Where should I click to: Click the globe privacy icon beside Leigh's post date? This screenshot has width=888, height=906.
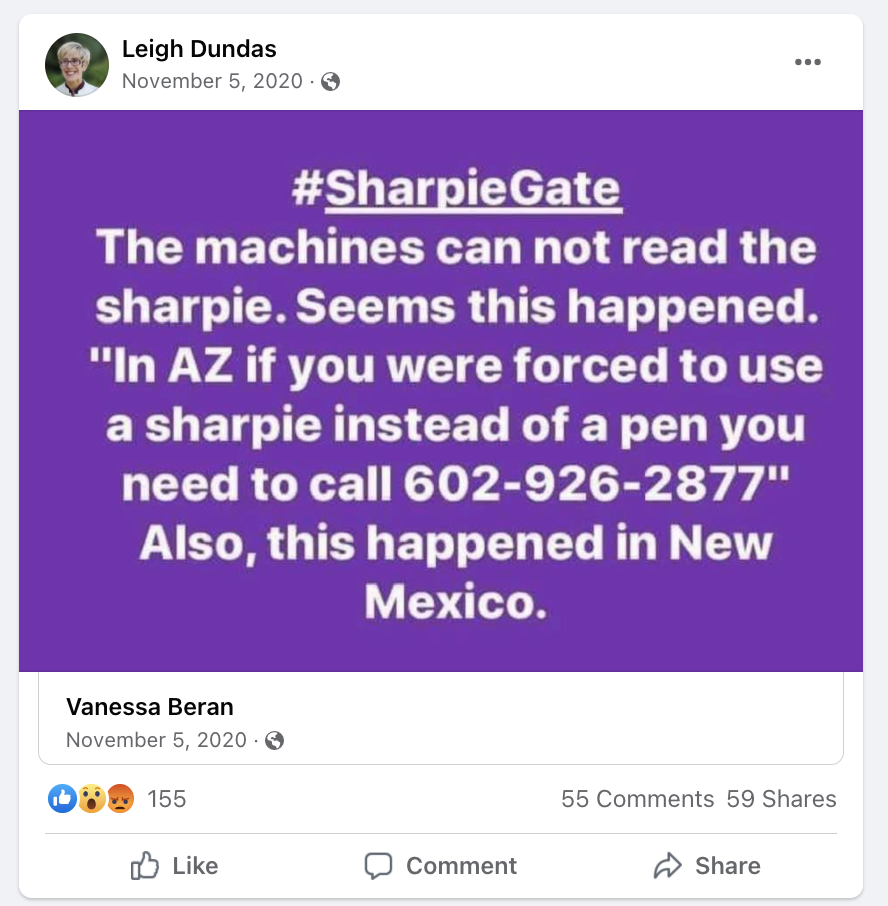pos(331,82)
